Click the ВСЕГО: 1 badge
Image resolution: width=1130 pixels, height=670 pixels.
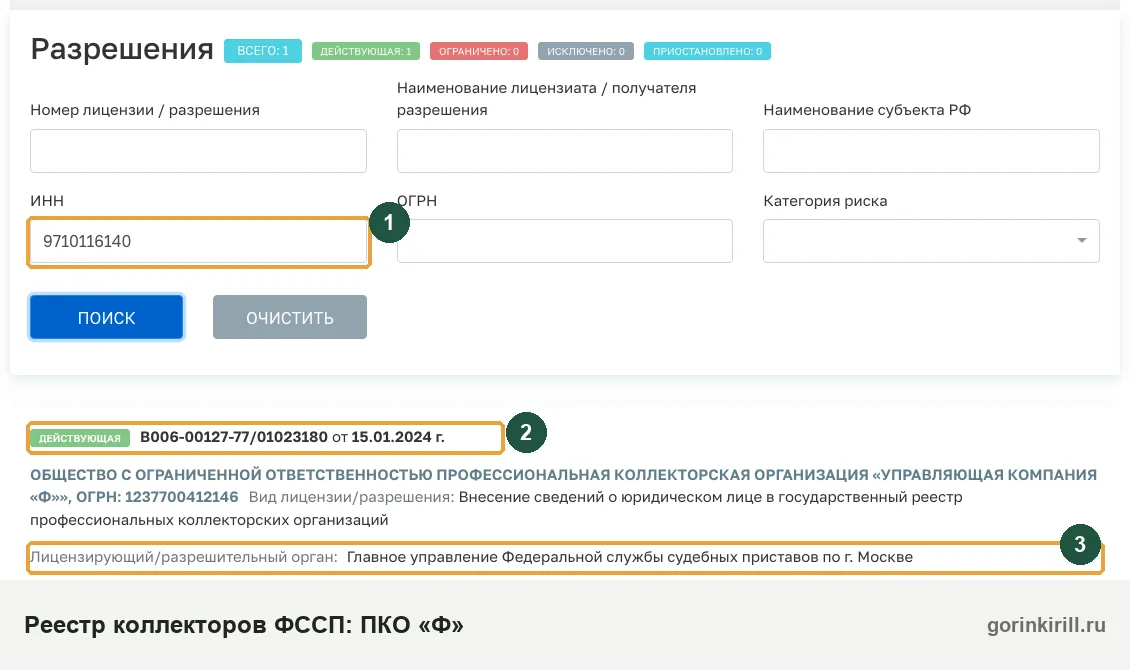[262, 51]
